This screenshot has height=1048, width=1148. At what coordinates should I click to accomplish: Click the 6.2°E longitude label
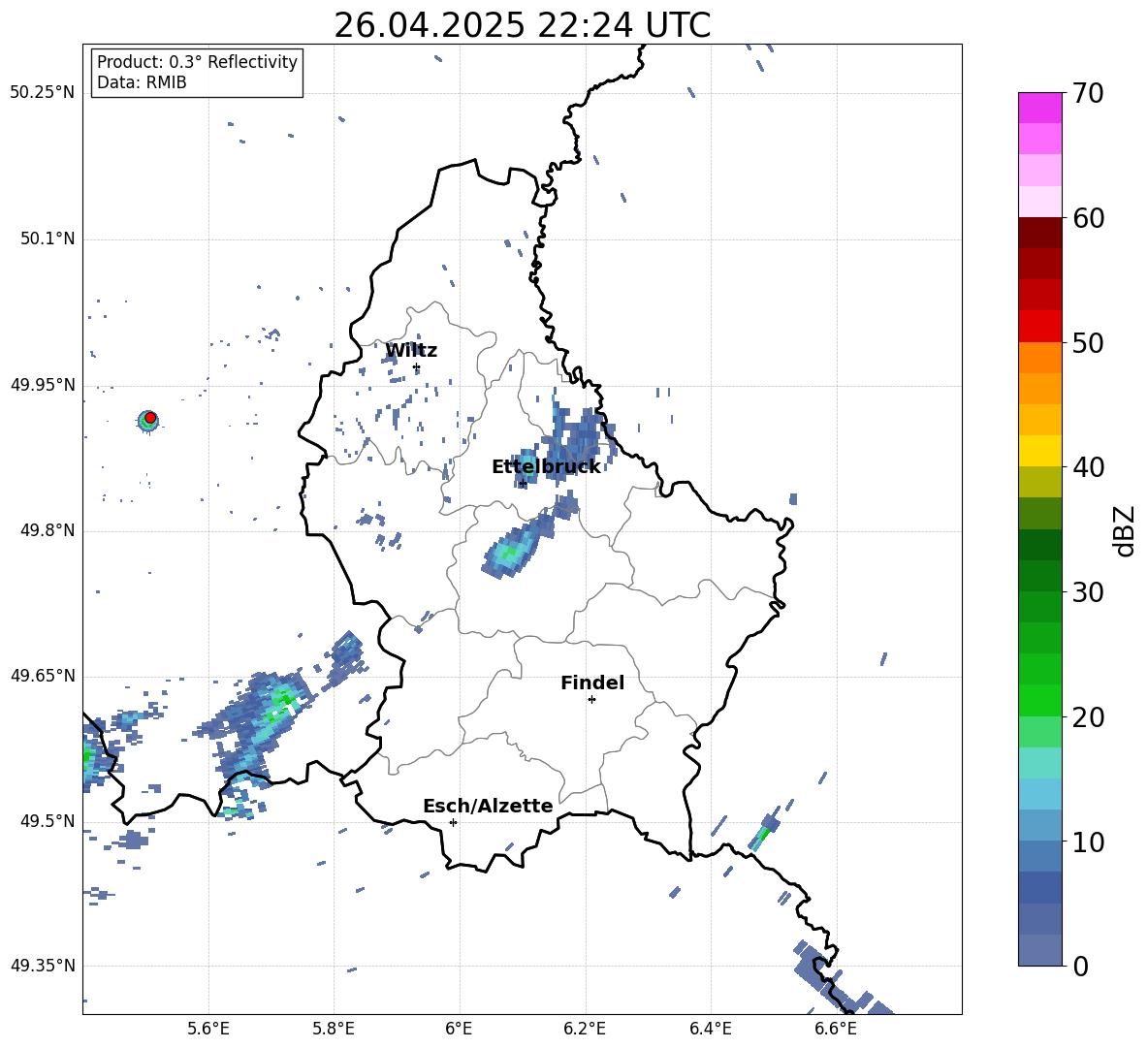tap(585, 1029)
